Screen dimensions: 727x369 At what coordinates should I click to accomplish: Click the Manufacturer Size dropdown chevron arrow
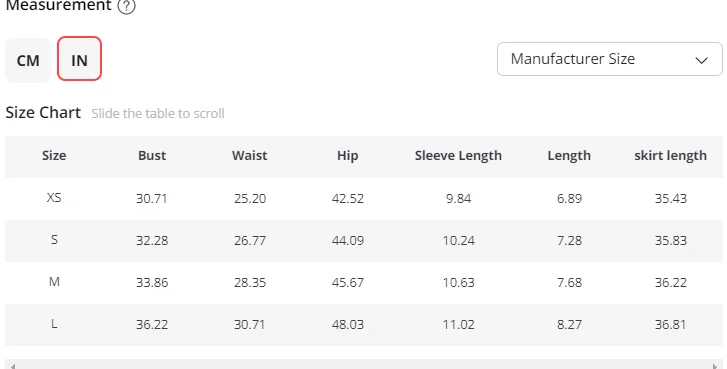click(701, 60)
